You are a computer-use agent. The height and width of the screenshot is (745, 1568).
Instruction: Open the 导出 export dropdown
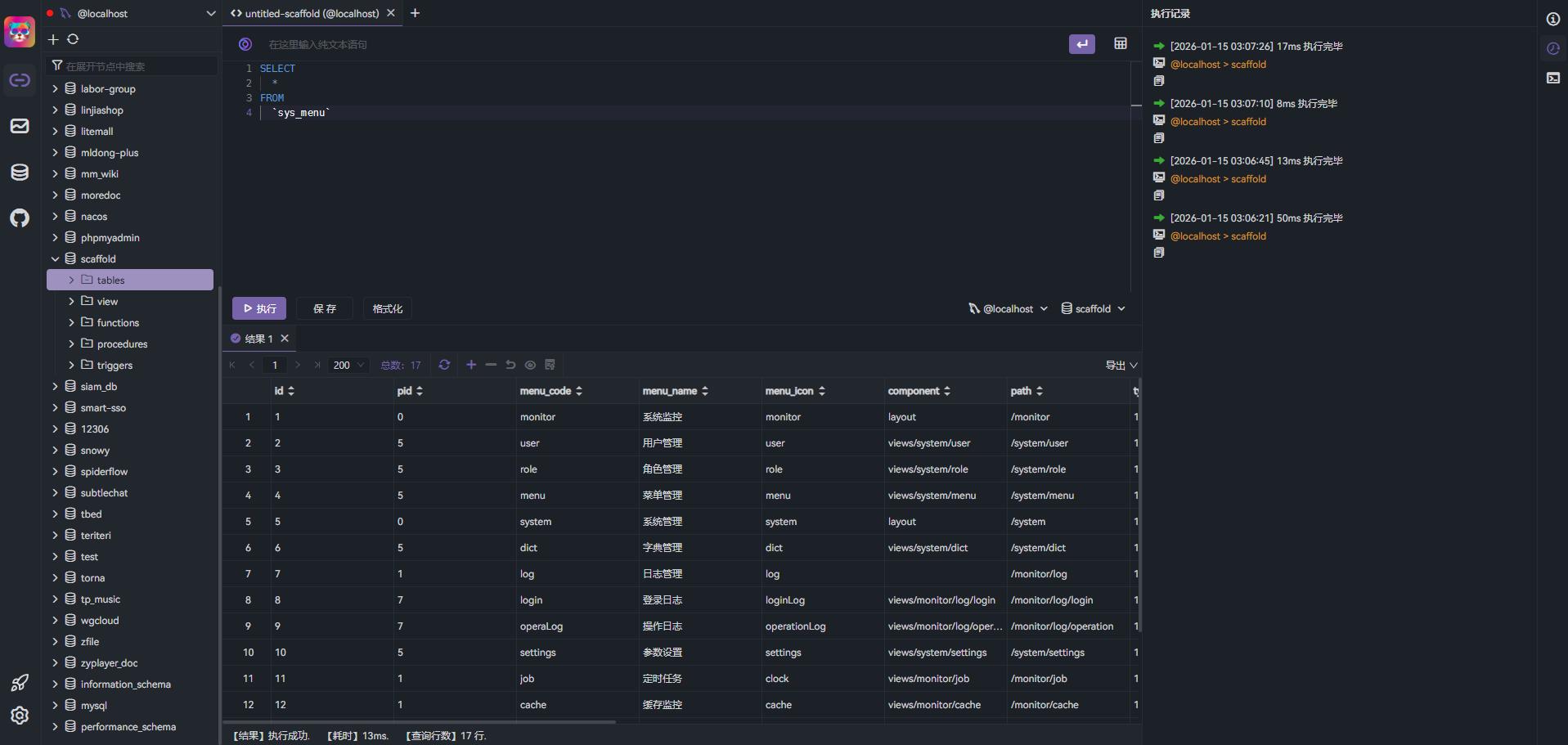pos(1121,365)
